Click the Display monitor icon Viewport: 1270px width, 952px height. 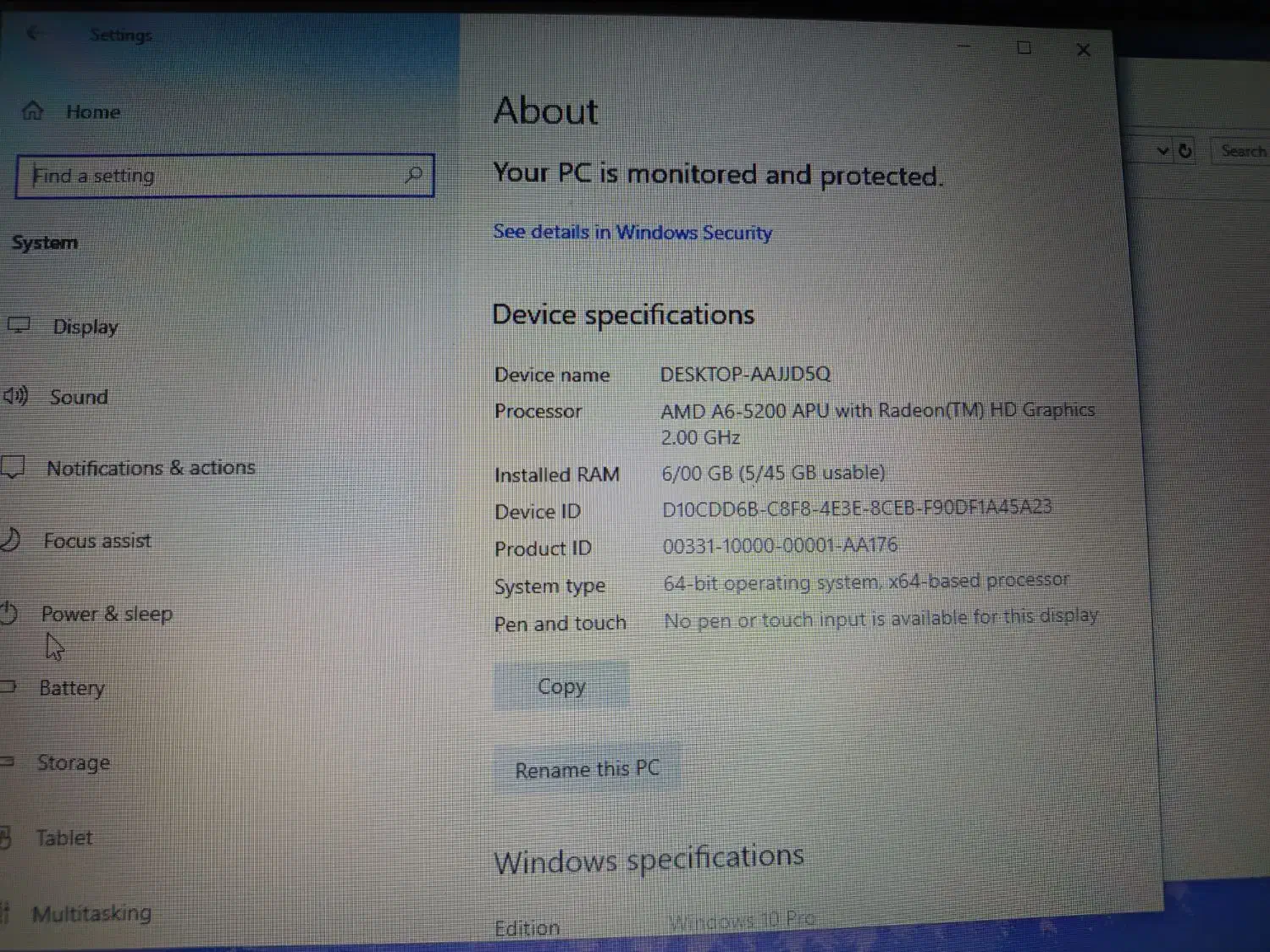(x=19, y=325)
